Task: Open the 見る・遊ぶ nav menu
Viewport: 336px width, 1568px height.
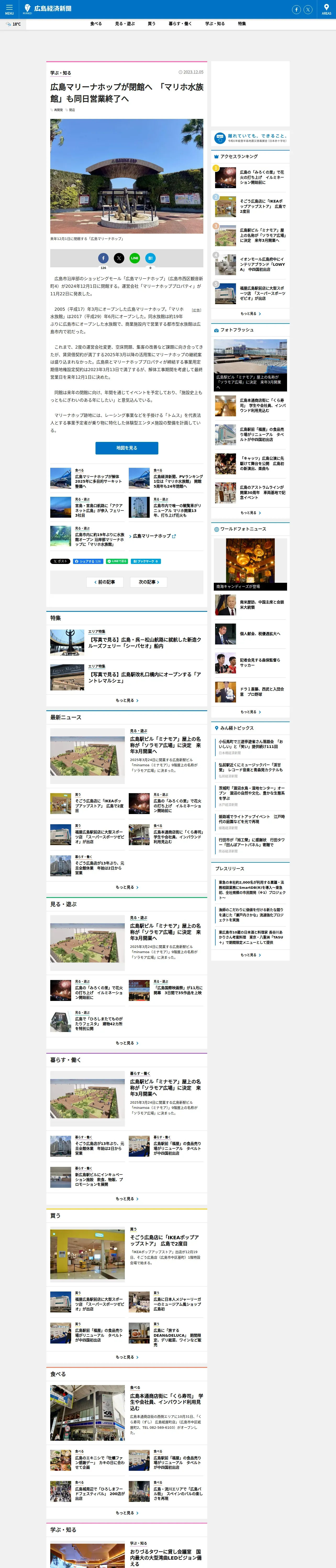Action: pyautogui.click(x=125, y=24)
